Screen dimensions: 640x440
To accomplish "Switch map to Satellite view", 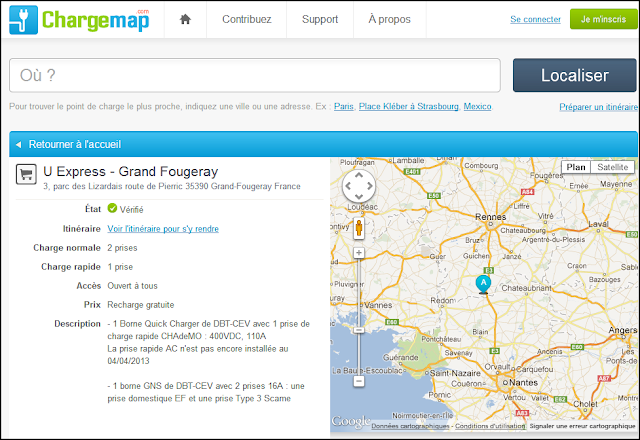I will click(x=613, y=167).
